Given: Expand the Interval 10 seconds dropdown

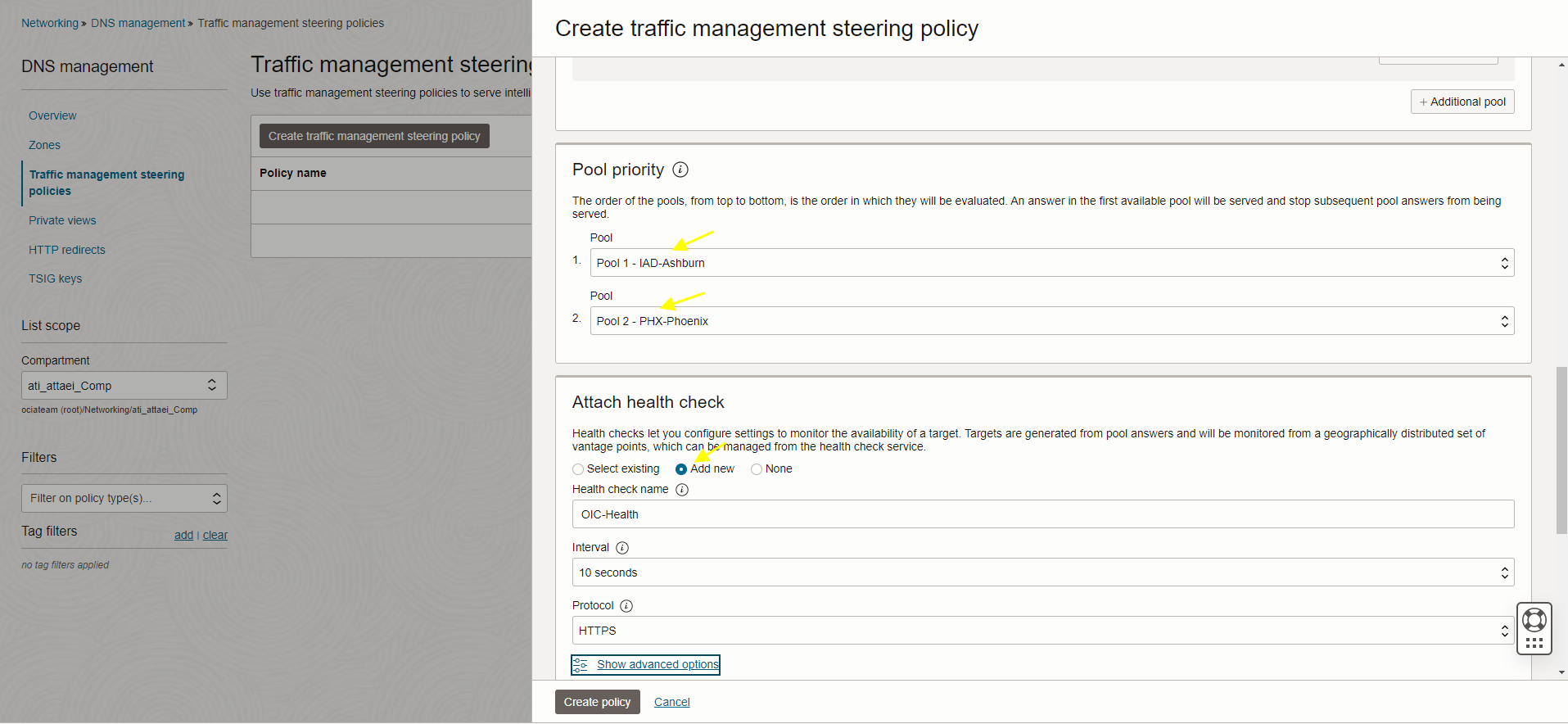Looking at the screenshot, I should coord(1042,572).
